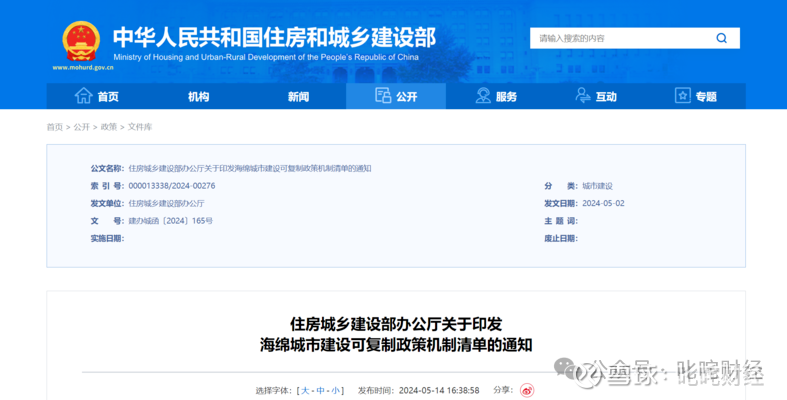The width and height of the screenshot is (787, 400).
Task: Click the 主题词 label
Action: click(561, 221)
